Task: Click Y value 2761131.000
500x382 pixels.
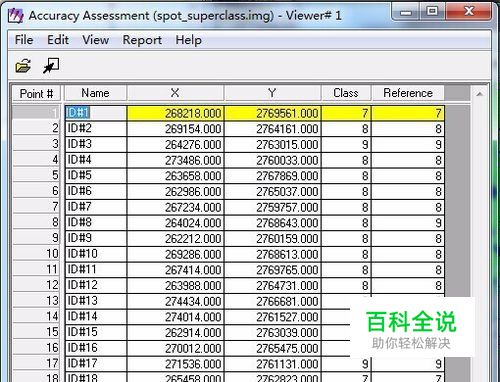Action: [273, 364]
